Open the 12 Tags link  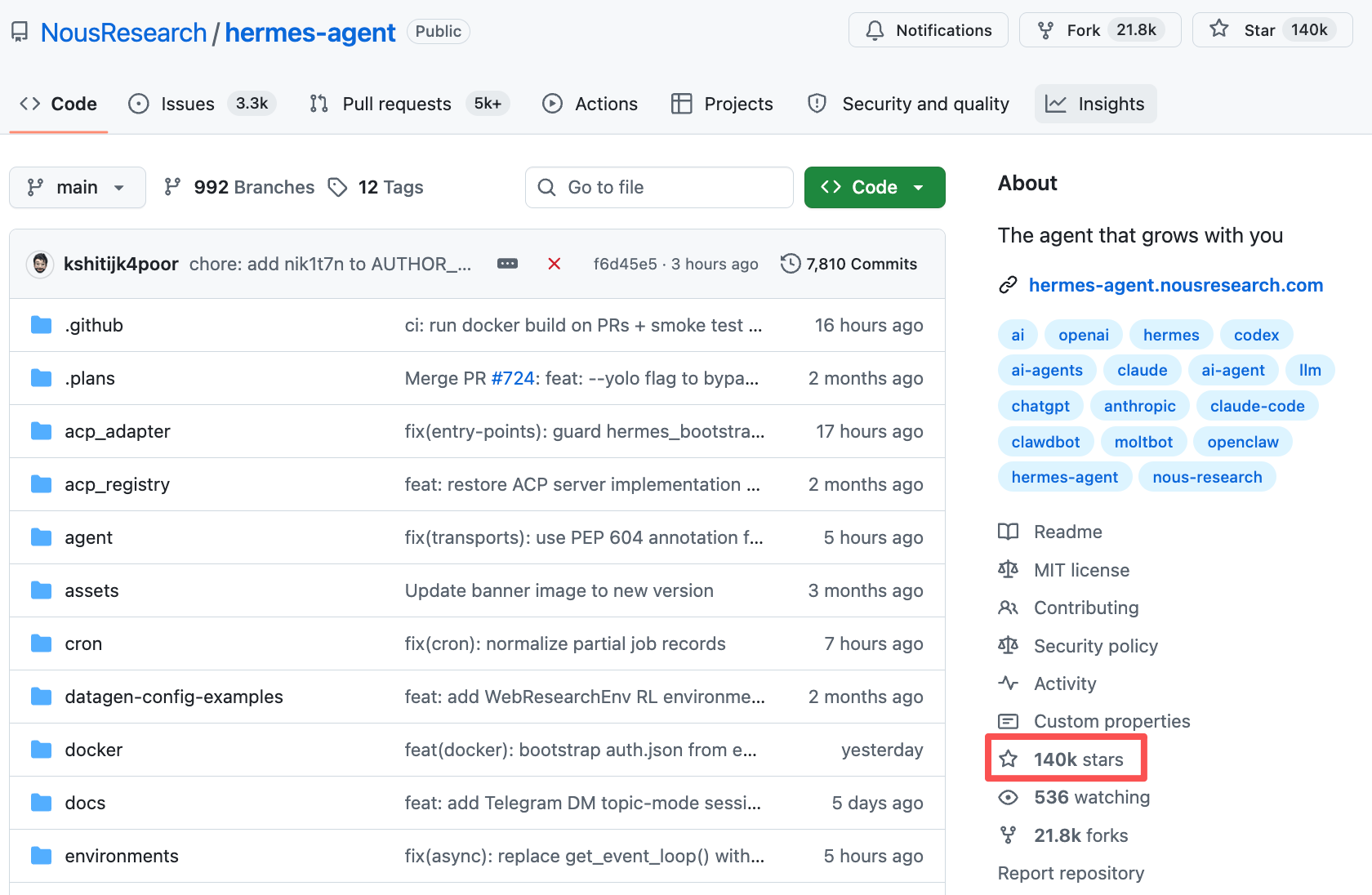[376, 187]
